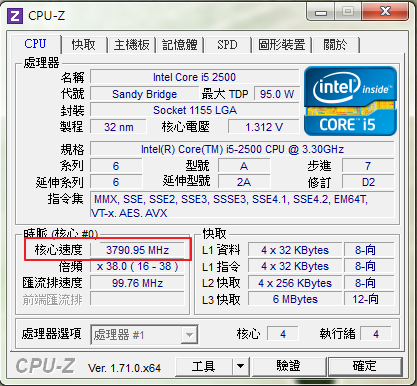
Task: Open the 主機板 tab
Action: (x=132, y=45)
